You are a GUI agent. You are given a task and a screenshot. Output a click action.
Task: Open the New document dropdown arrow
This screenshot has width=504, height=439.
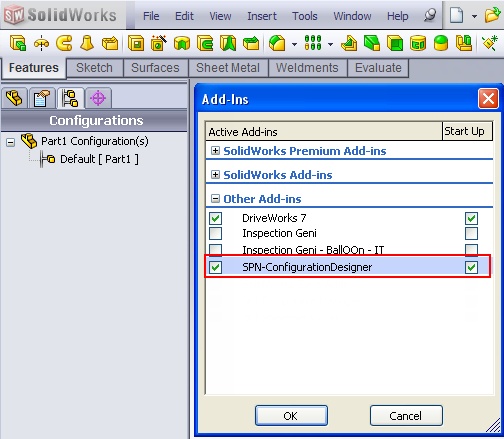point(474,16)
